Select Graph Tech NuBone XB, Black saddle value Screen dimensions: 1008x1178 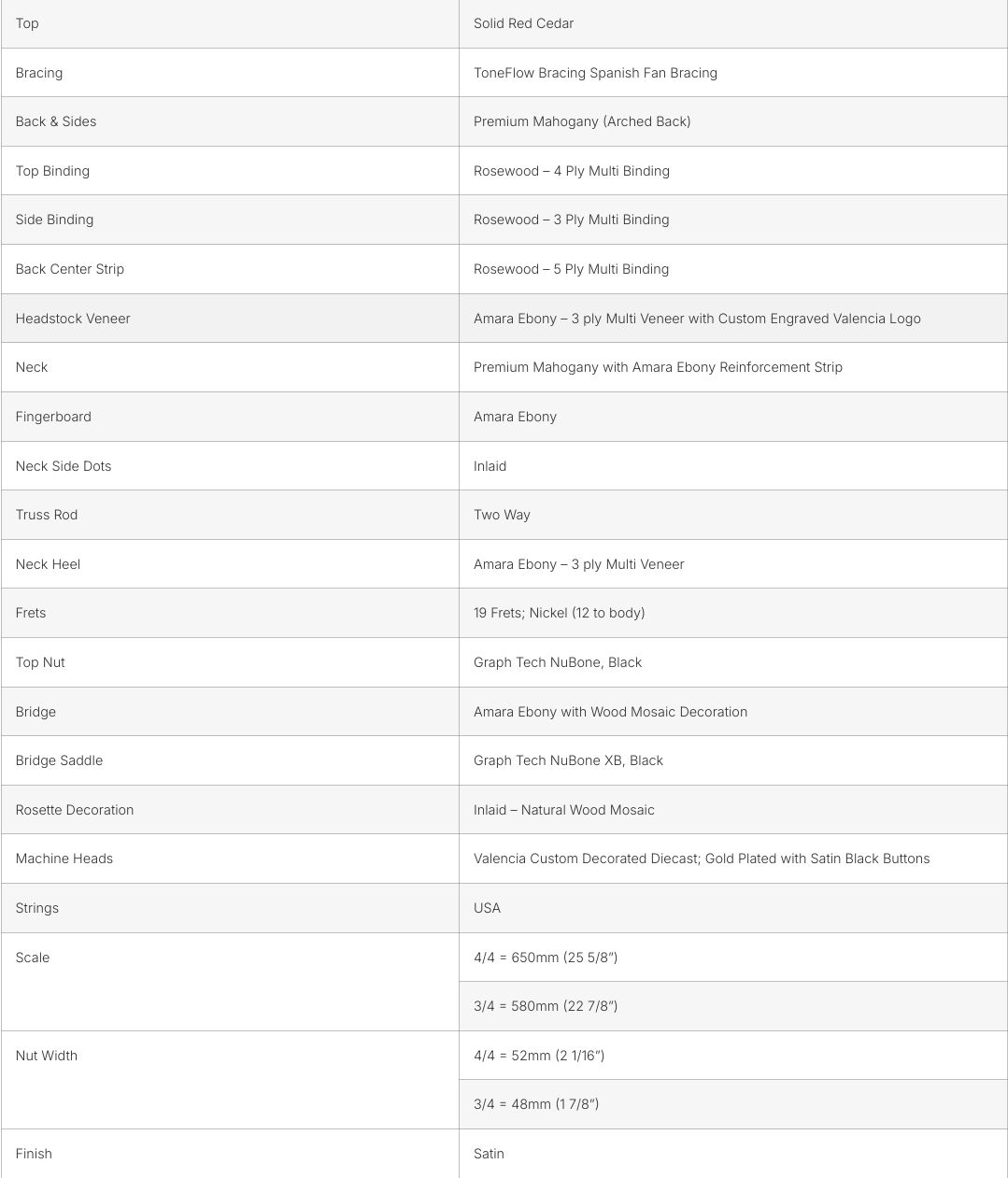point(568,760)
